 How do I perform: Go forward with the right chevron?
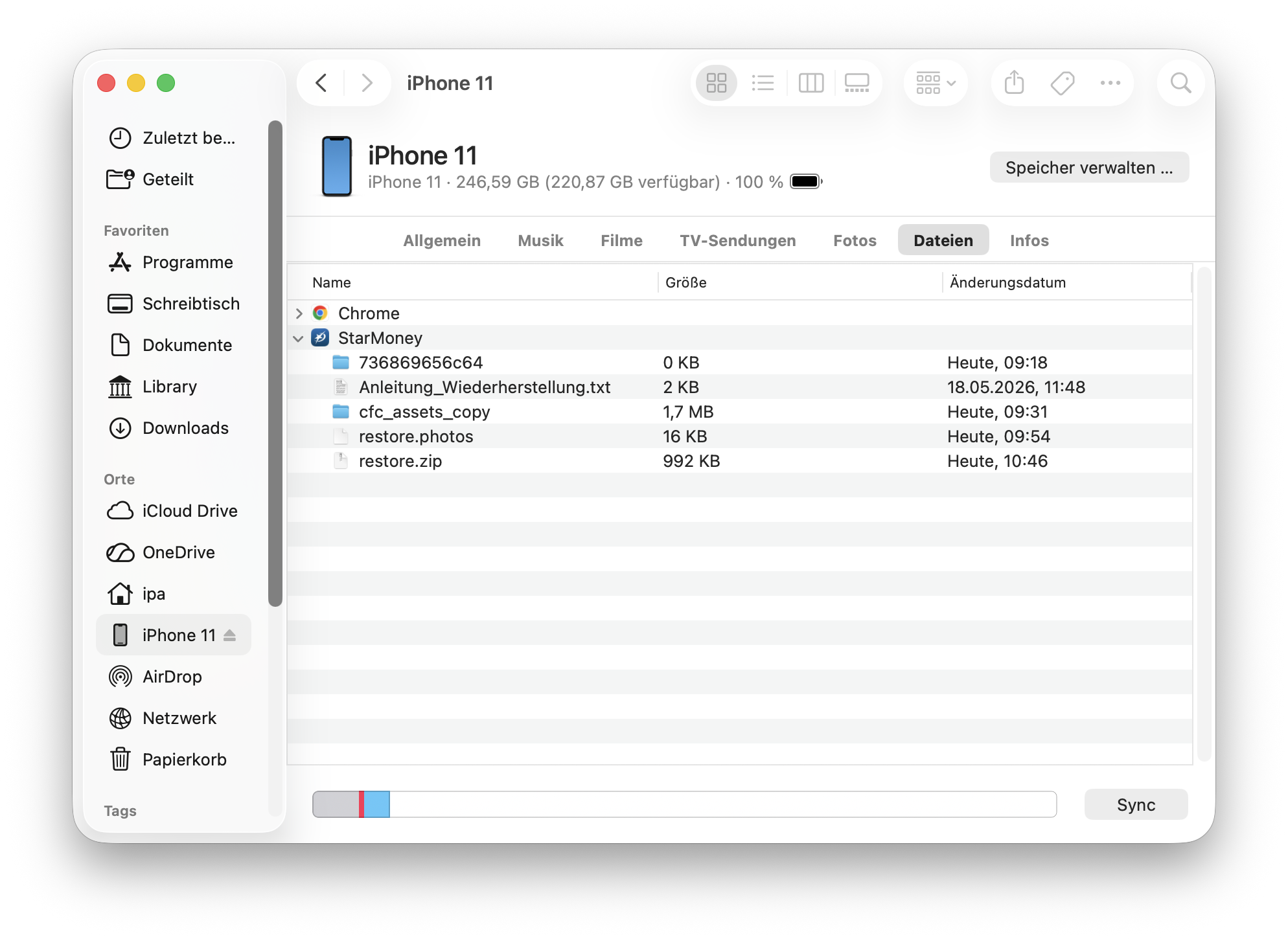tap(367, 83)
